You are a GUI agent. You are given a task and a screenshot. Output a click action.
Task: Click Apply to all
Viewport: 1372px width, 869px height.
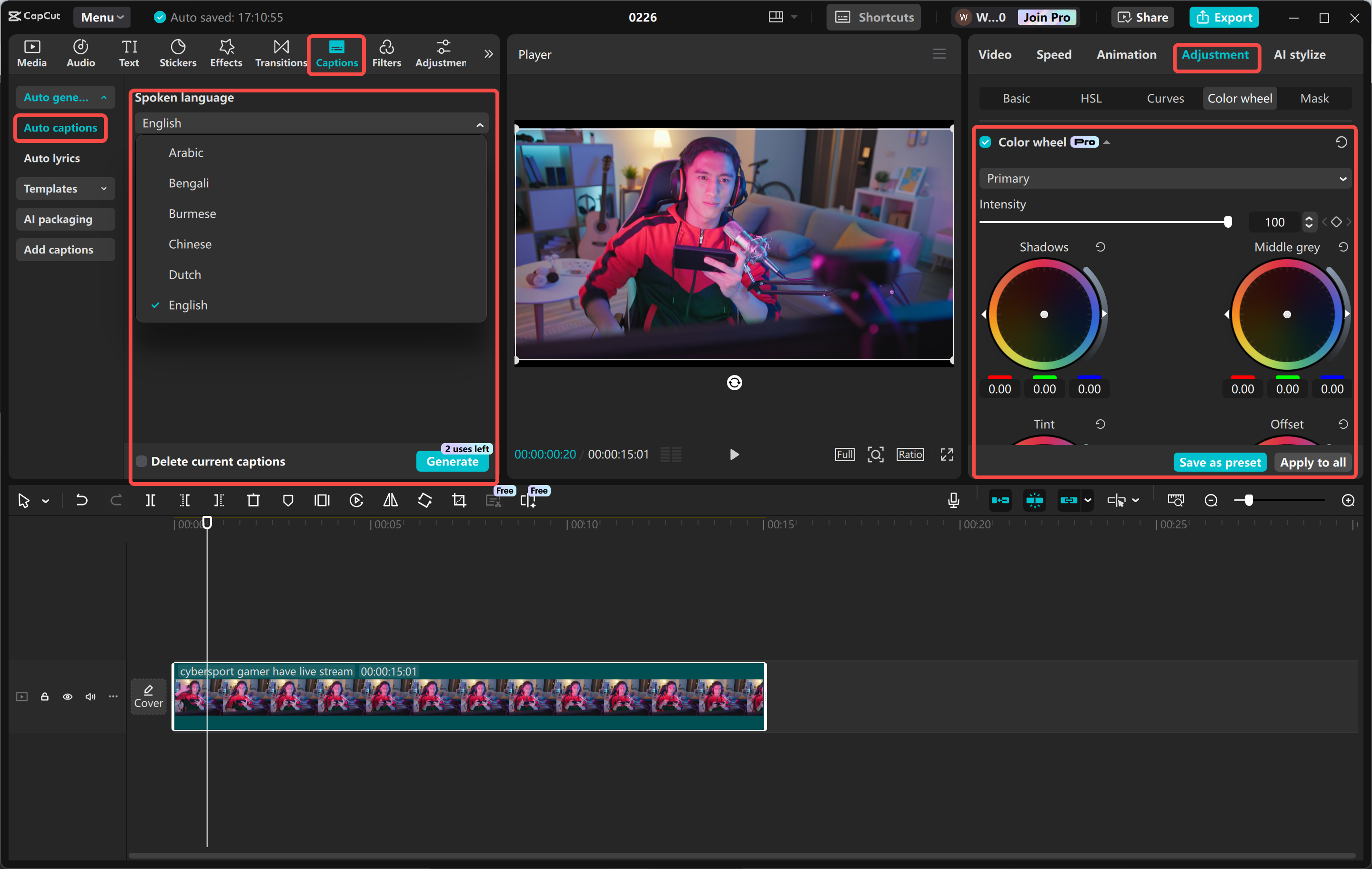point(1312,462)
